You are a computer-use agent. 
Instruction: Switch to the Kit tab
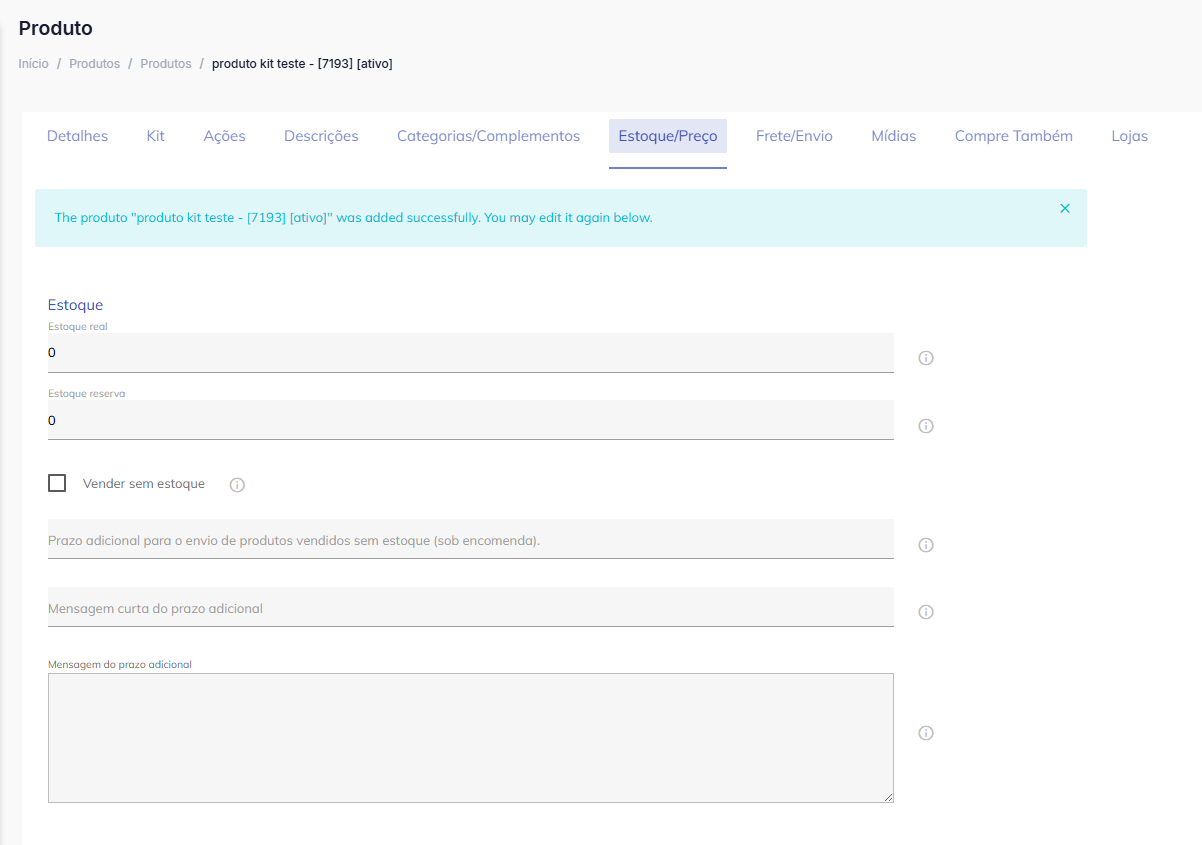(x=155, y=136)
